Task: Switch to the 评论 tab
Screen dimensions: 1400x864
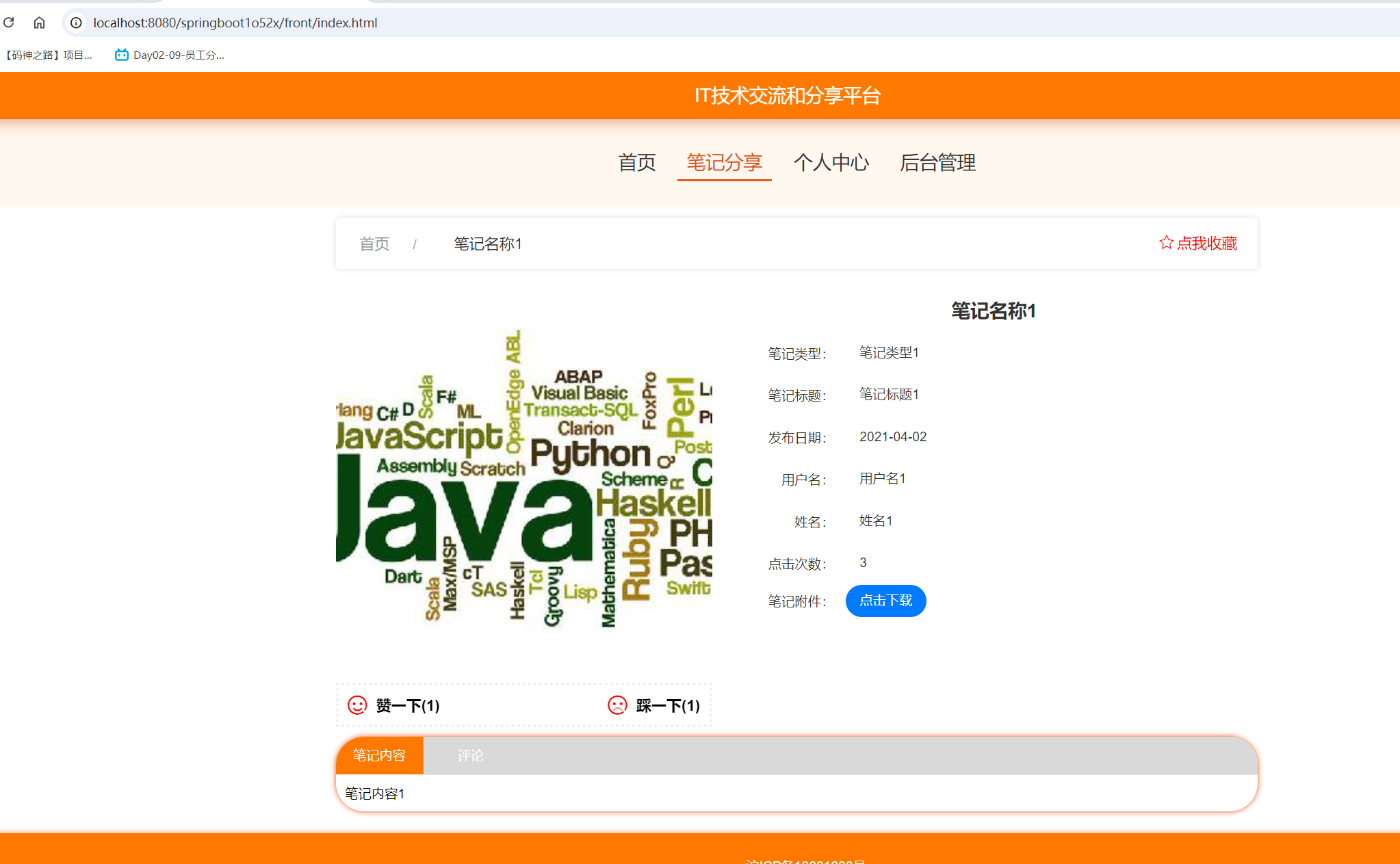Action: (x=470, y=755)
